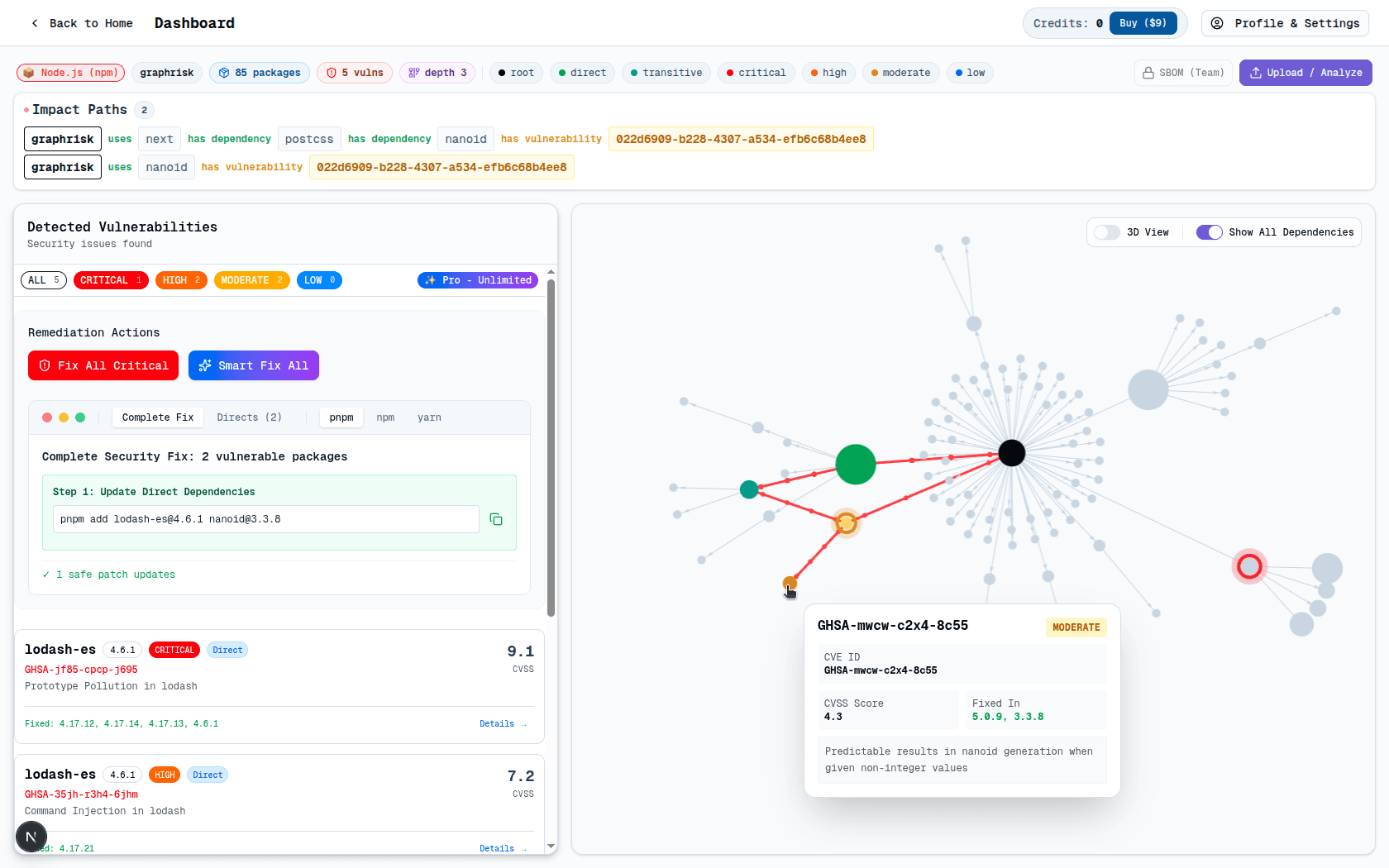1389x868 pixels.
Task: Select the 85 packages cube icon
Action: (223, 73)
